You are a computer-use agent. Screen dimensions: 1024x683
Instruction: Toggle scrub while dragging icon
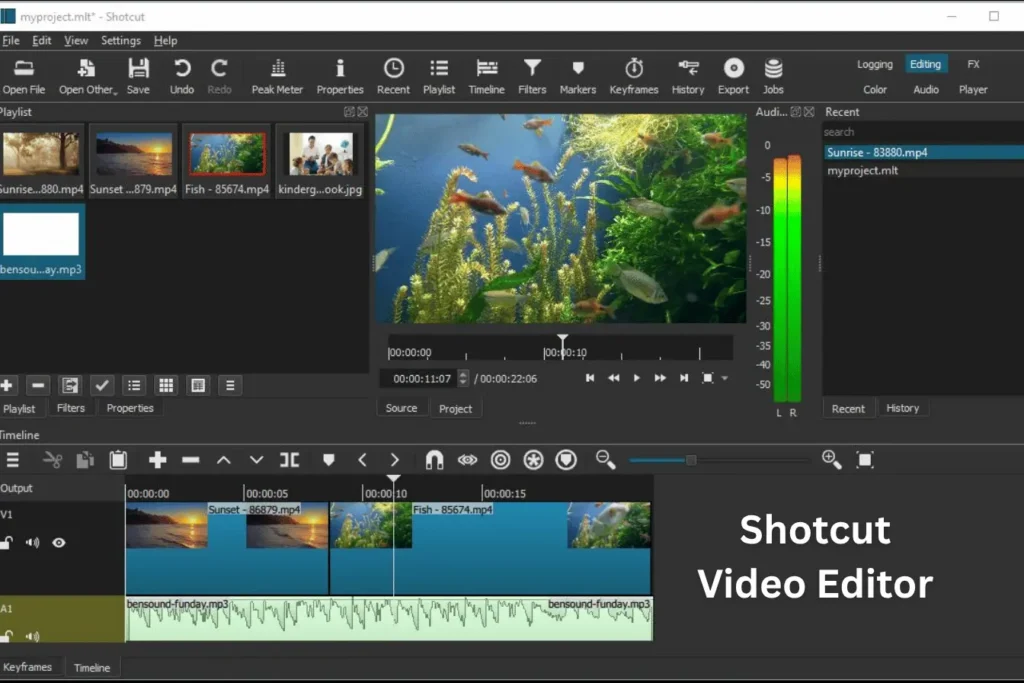[468, 460]
